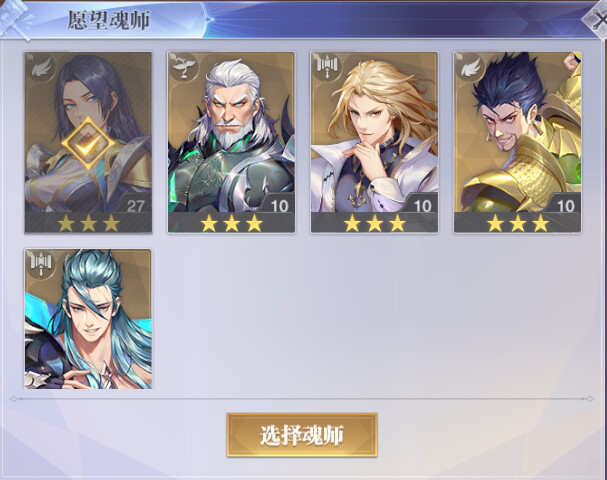This screenshot has width=607, height=480.
Task: Click the wing icon on the dark-haired woman card
Action: (x=40, y=67)
